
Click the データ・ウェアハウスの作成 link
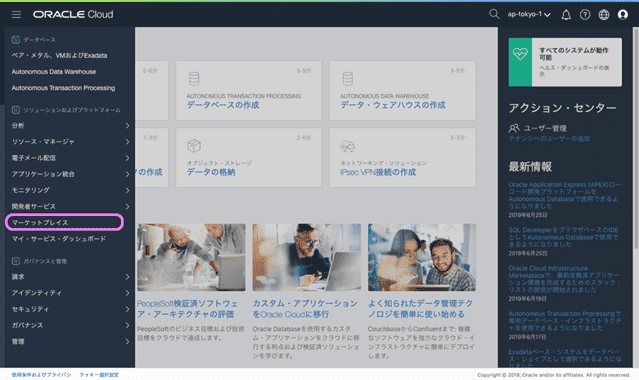coord(393,105)
